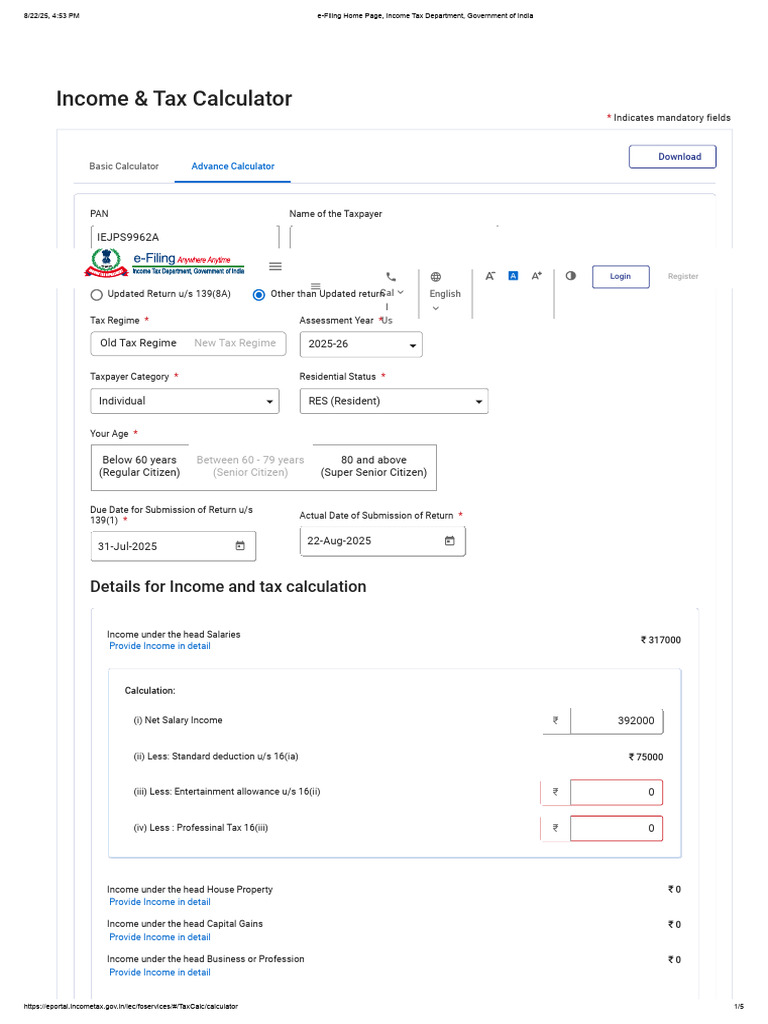Image resolution: width=768 pixels, height=1024 pixels.
Task: Open calendar icon for Due Date field
Action: (240, 546)
